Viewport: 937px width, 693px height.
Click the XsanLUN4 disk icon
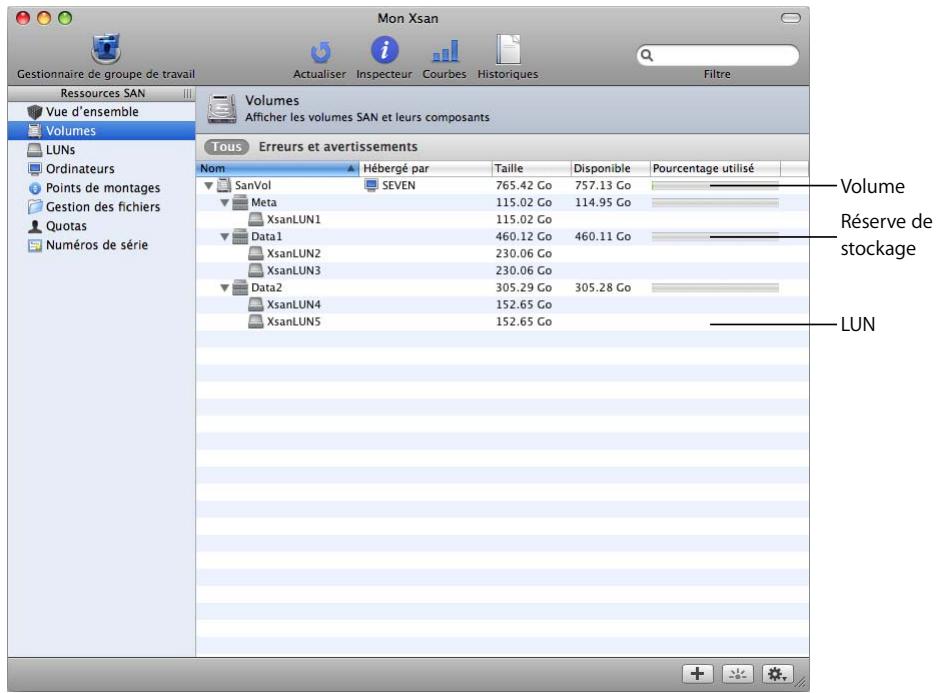coord(256,305)
